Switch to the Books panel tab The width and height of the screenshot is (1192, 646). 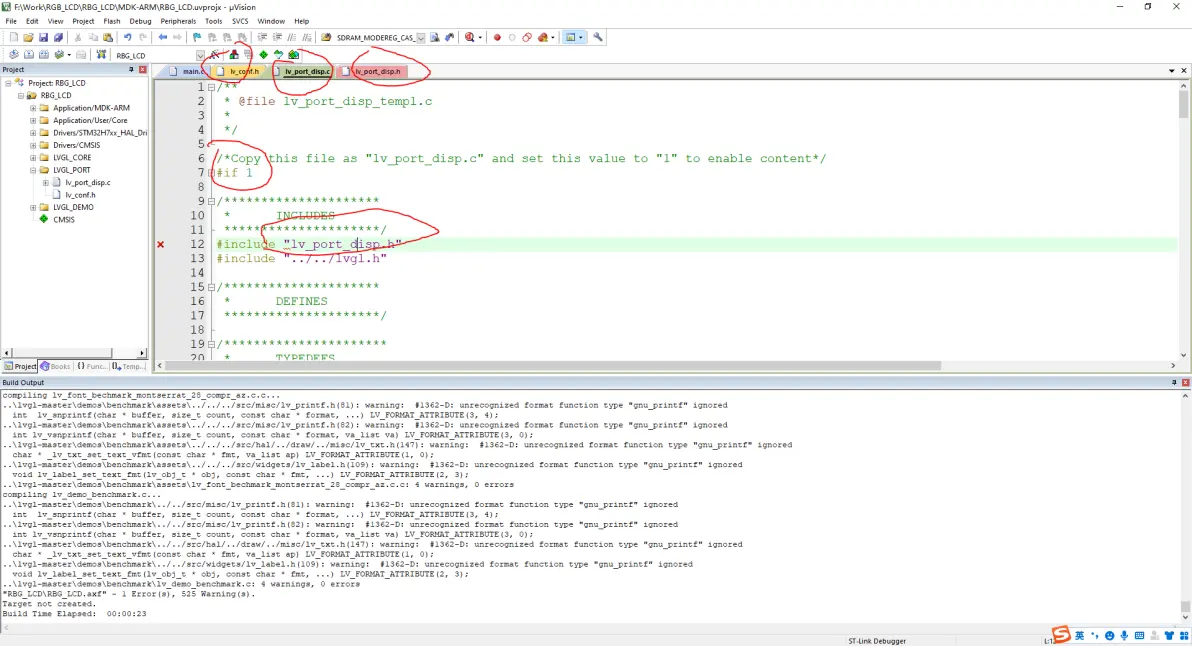pyautogui.click(x=55, y=366)
